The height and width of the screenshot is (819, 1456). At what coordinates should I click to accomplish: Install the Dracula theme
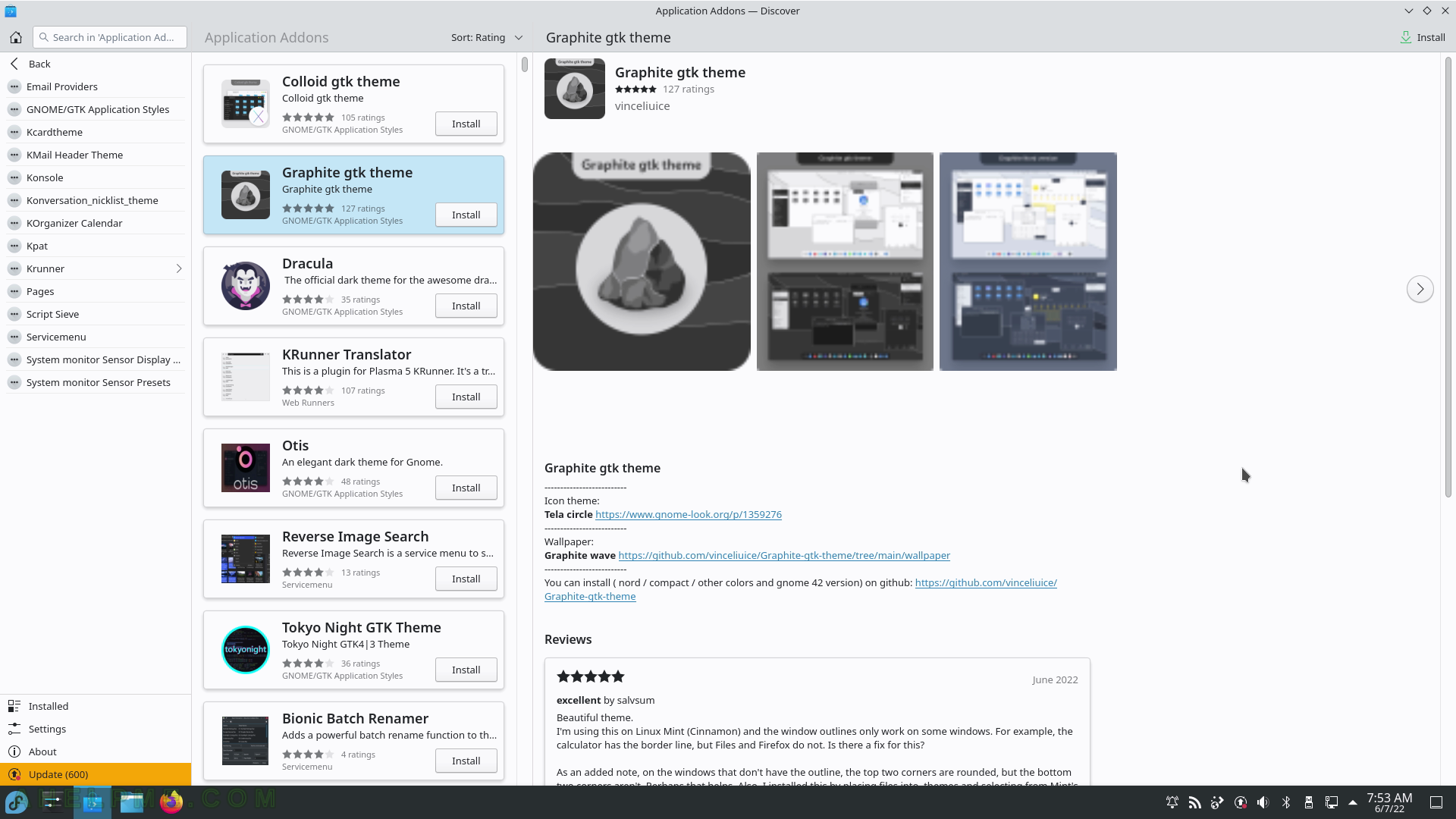coord(466,306)
